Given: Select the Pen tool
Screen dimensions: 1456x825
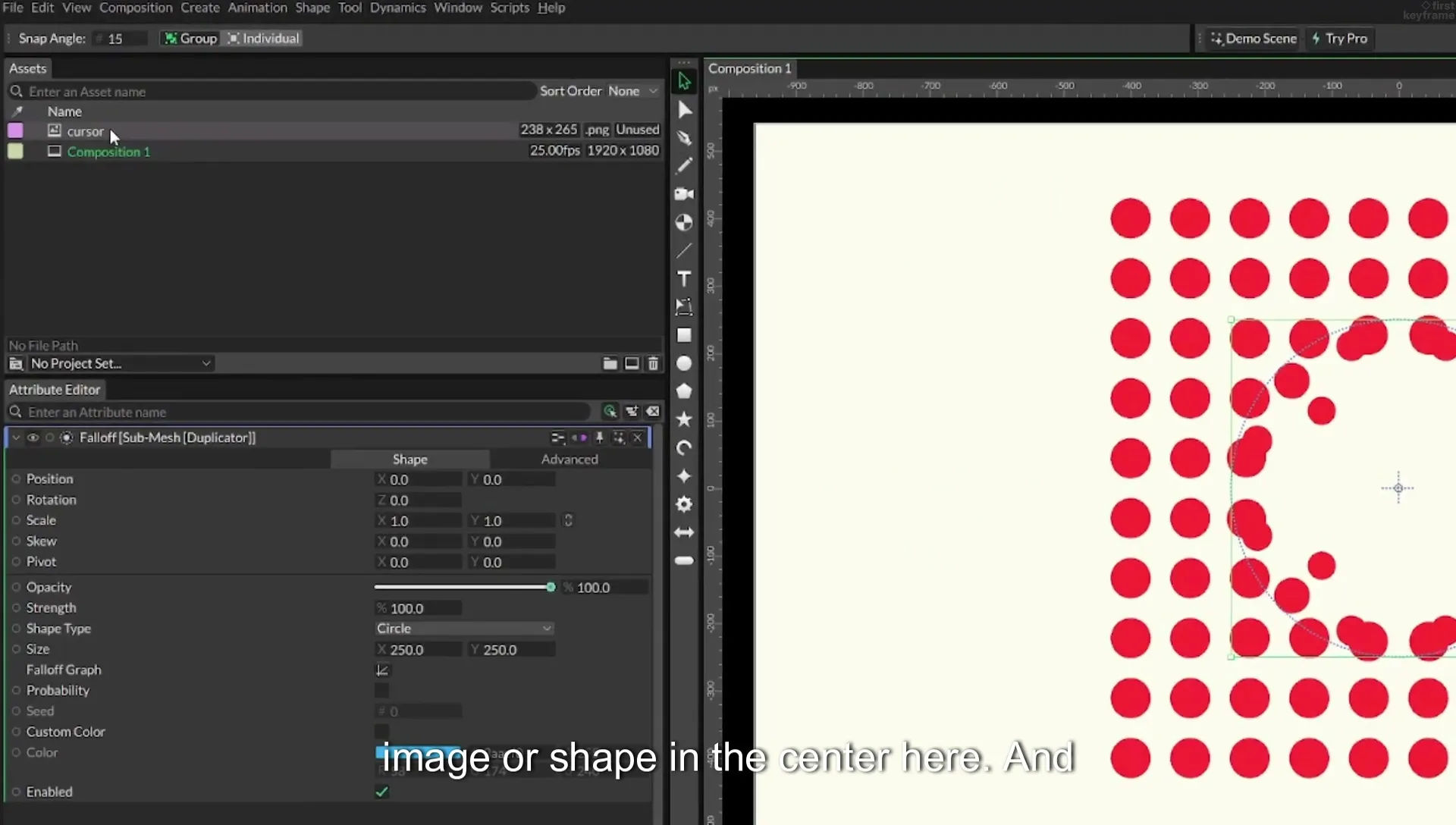Looking at the screenshot, I should tap(684, 138).
